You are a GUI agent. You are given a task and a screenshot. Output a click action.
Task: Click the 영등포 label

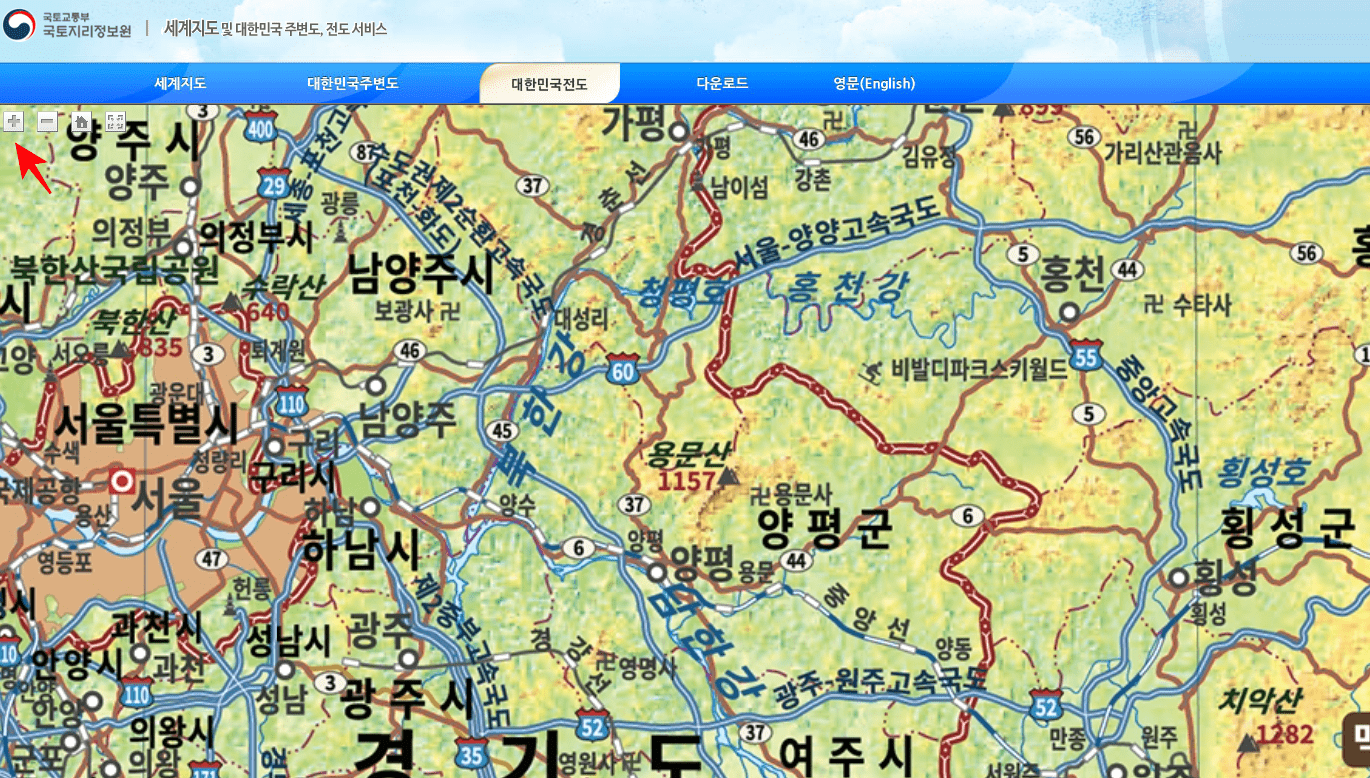pyautogui.click(x=65, y=562)
